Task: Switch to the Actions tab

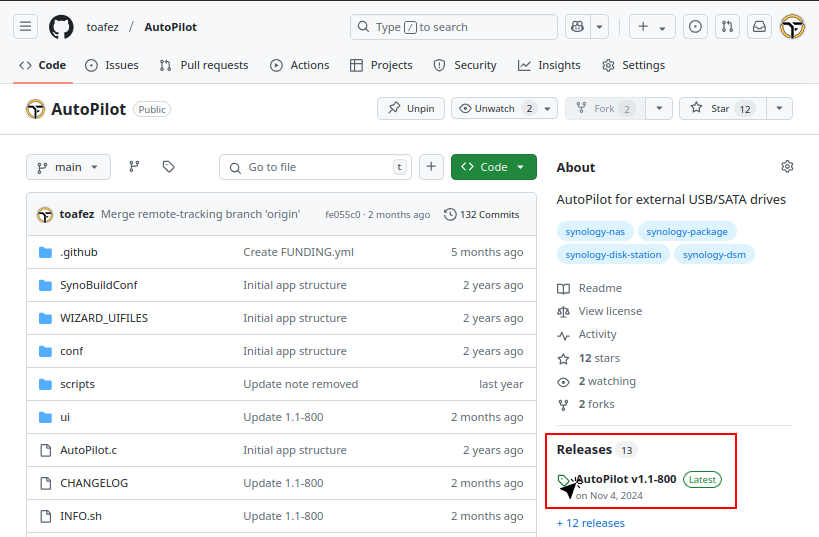Action: click(x=299, y=65)
